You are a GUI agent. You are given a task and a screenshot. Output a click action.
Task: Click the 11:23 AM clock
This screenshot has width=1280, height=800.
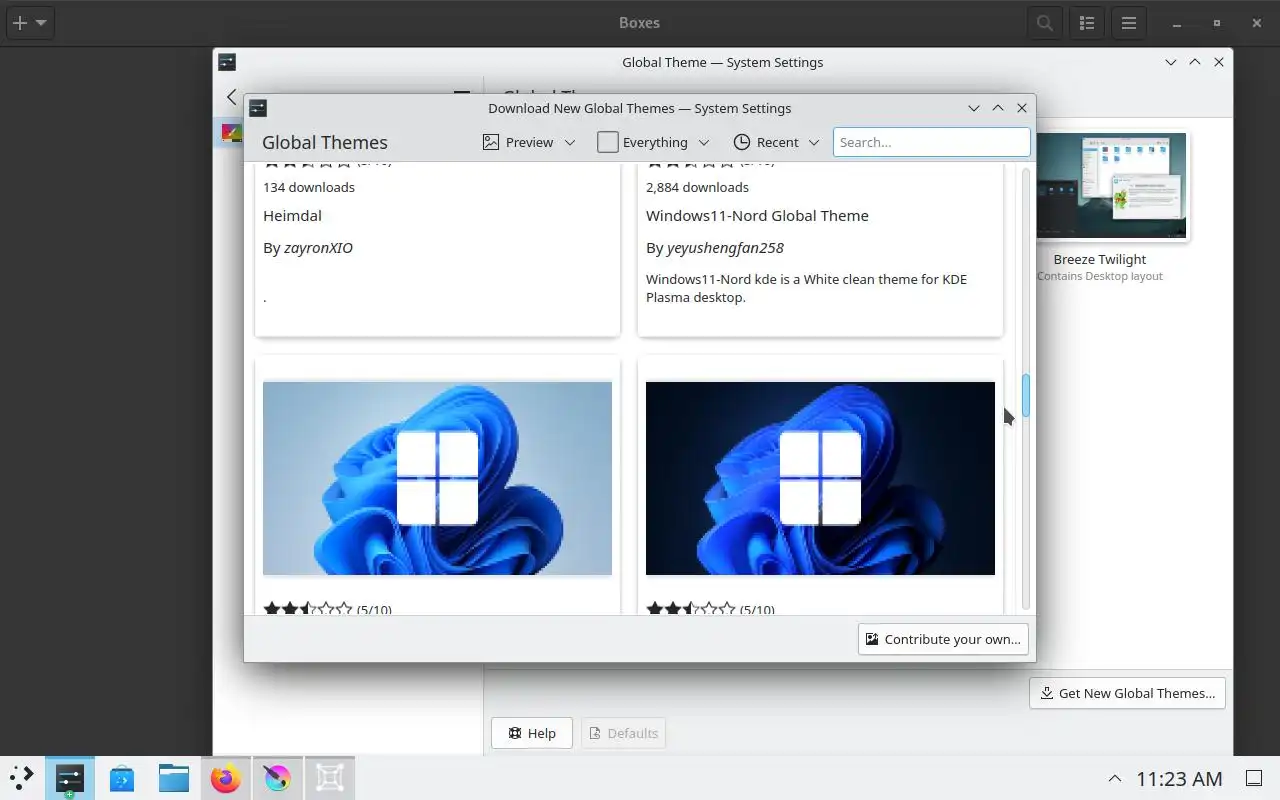[x=1179, y=778]
